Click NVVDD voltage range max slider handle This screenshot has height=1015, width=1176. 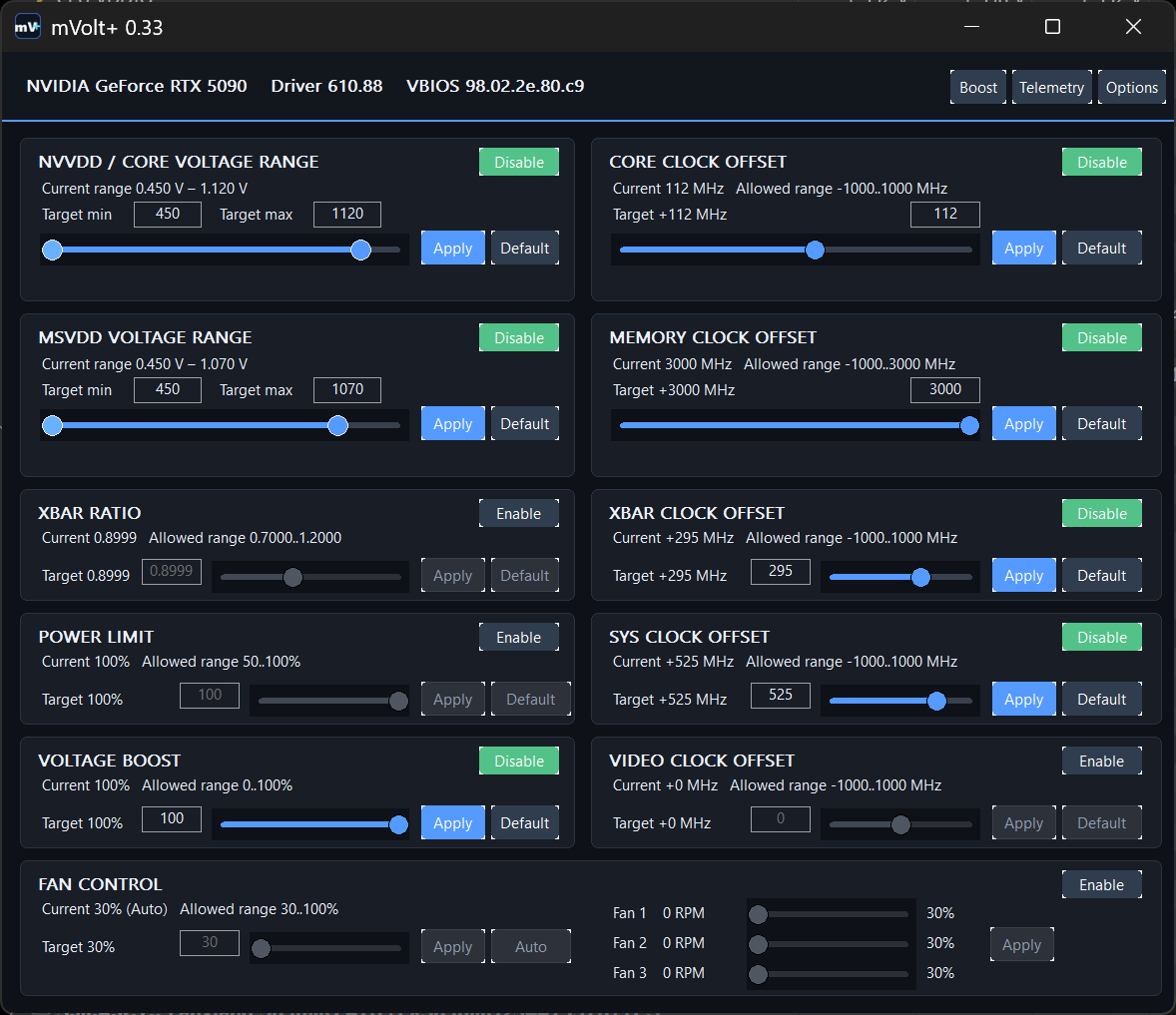click(x=360, y=250)
